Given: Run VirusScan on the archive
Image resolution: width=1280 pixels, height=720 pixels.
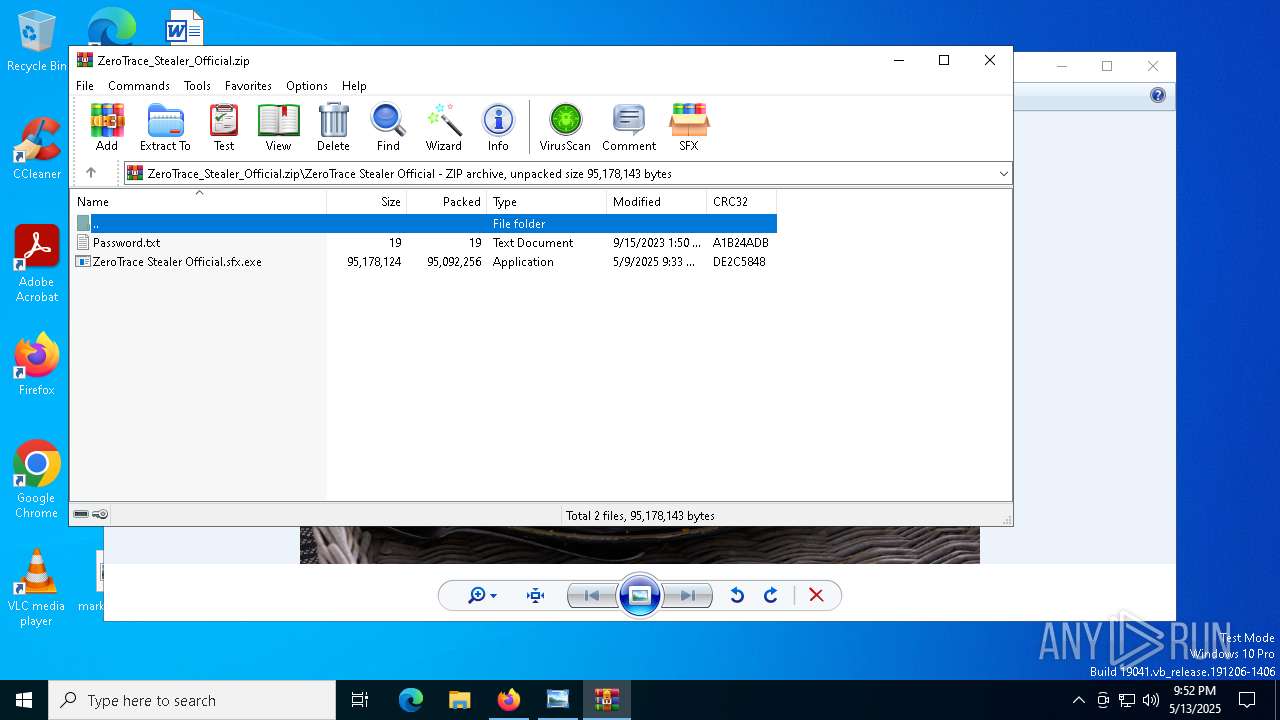Looking at the screenshot, I should point(565,127).
